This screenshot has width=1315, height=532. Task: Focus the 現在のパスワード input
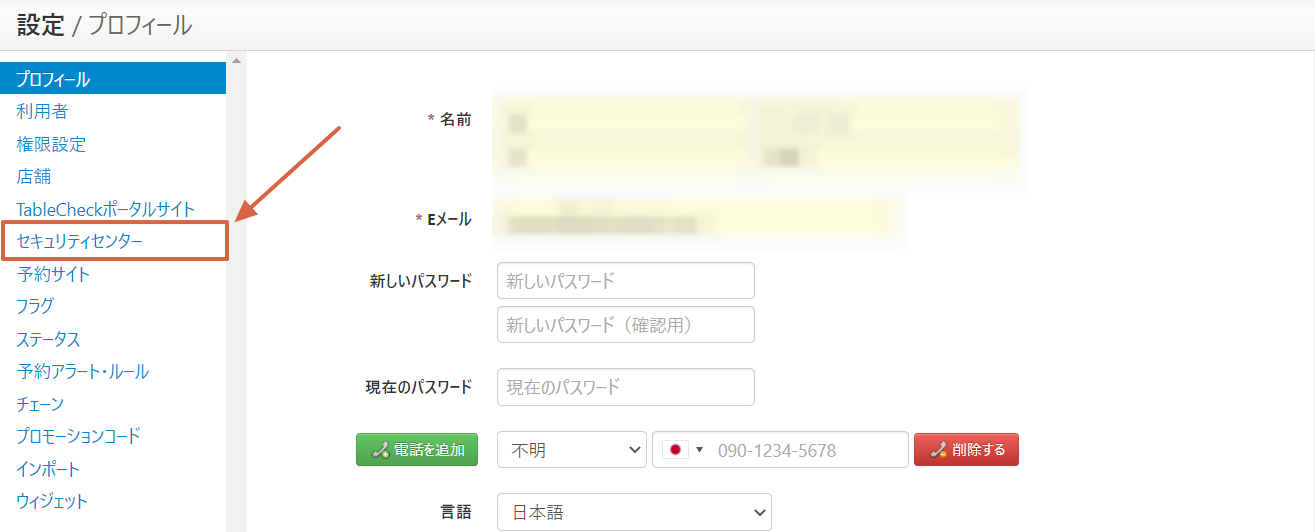[626, 387]
